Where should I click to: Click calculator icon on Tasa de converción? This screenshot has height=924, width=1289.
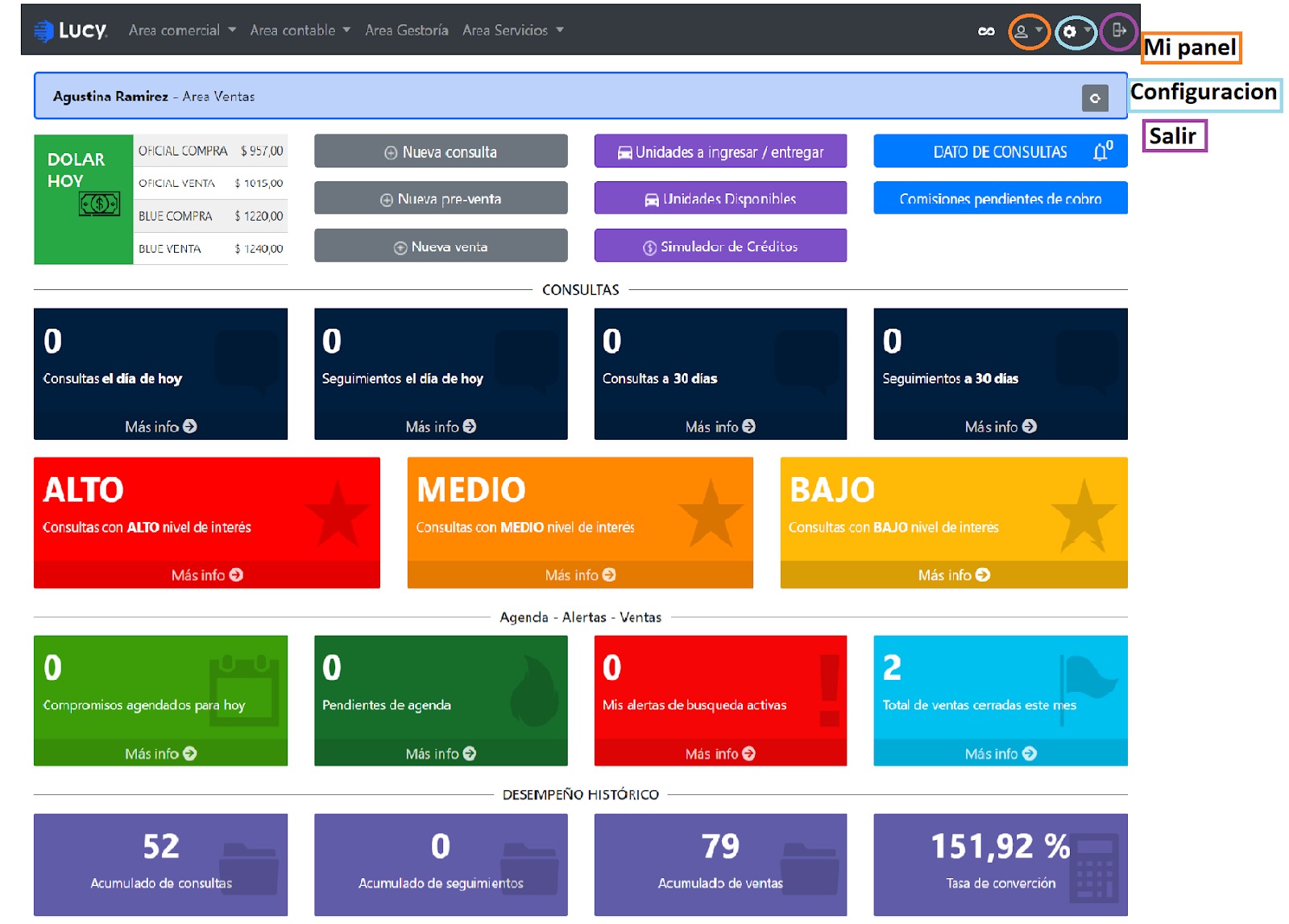click(x=1095, y=867)
